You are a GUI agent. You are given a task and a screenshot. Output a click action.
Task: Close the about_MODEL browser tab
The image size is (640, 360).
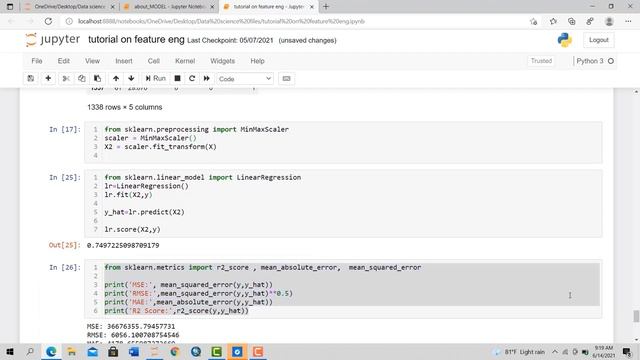(212, 7)
